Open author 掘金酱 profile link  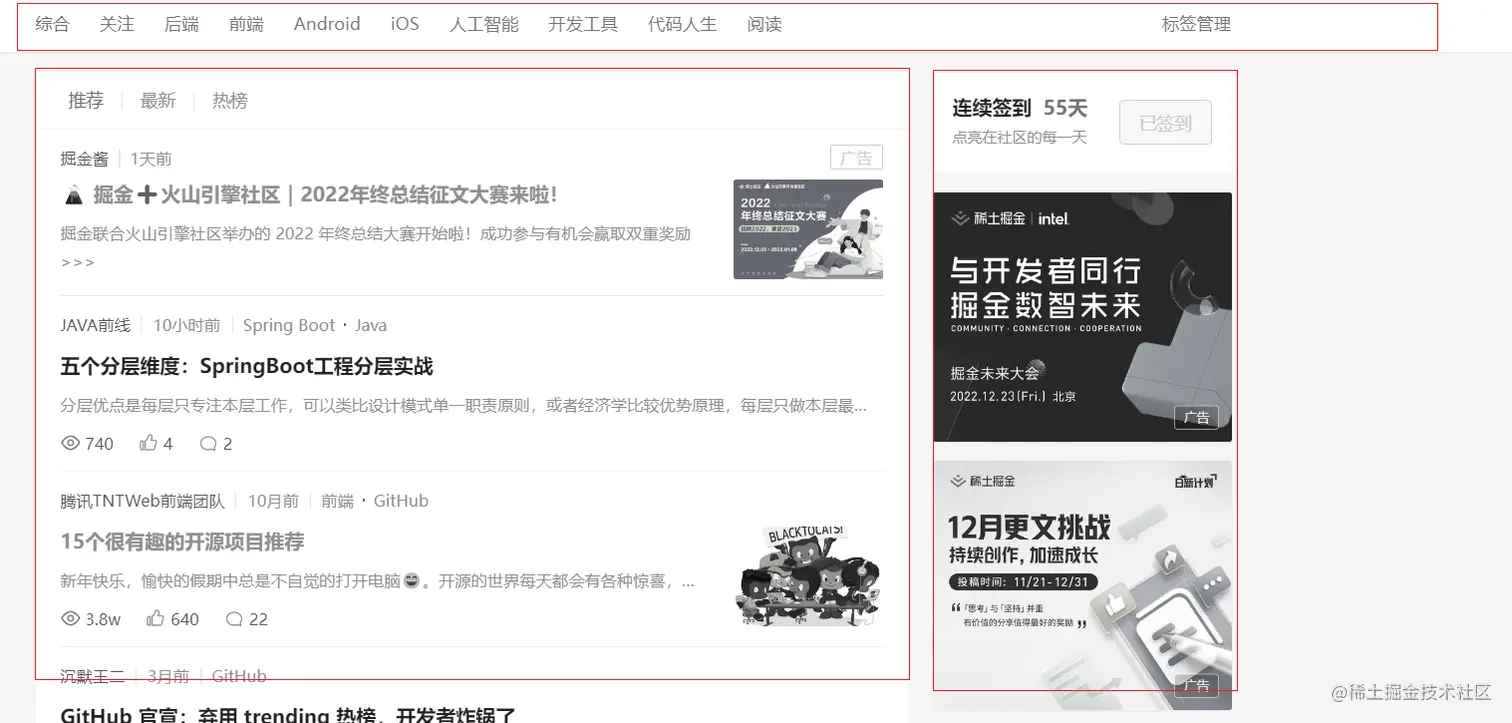pos(84,158)
